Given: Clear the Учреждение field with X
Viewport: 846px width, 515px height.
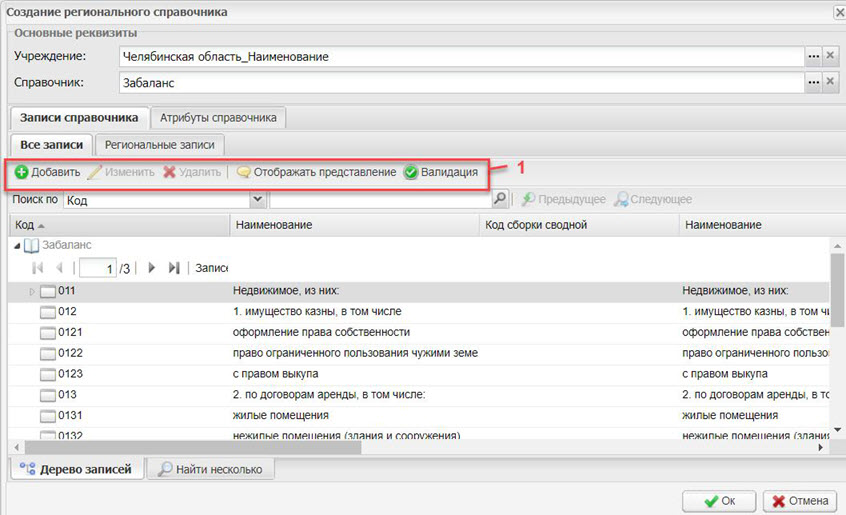Looking at the screenshot, I should coord(831,57).
